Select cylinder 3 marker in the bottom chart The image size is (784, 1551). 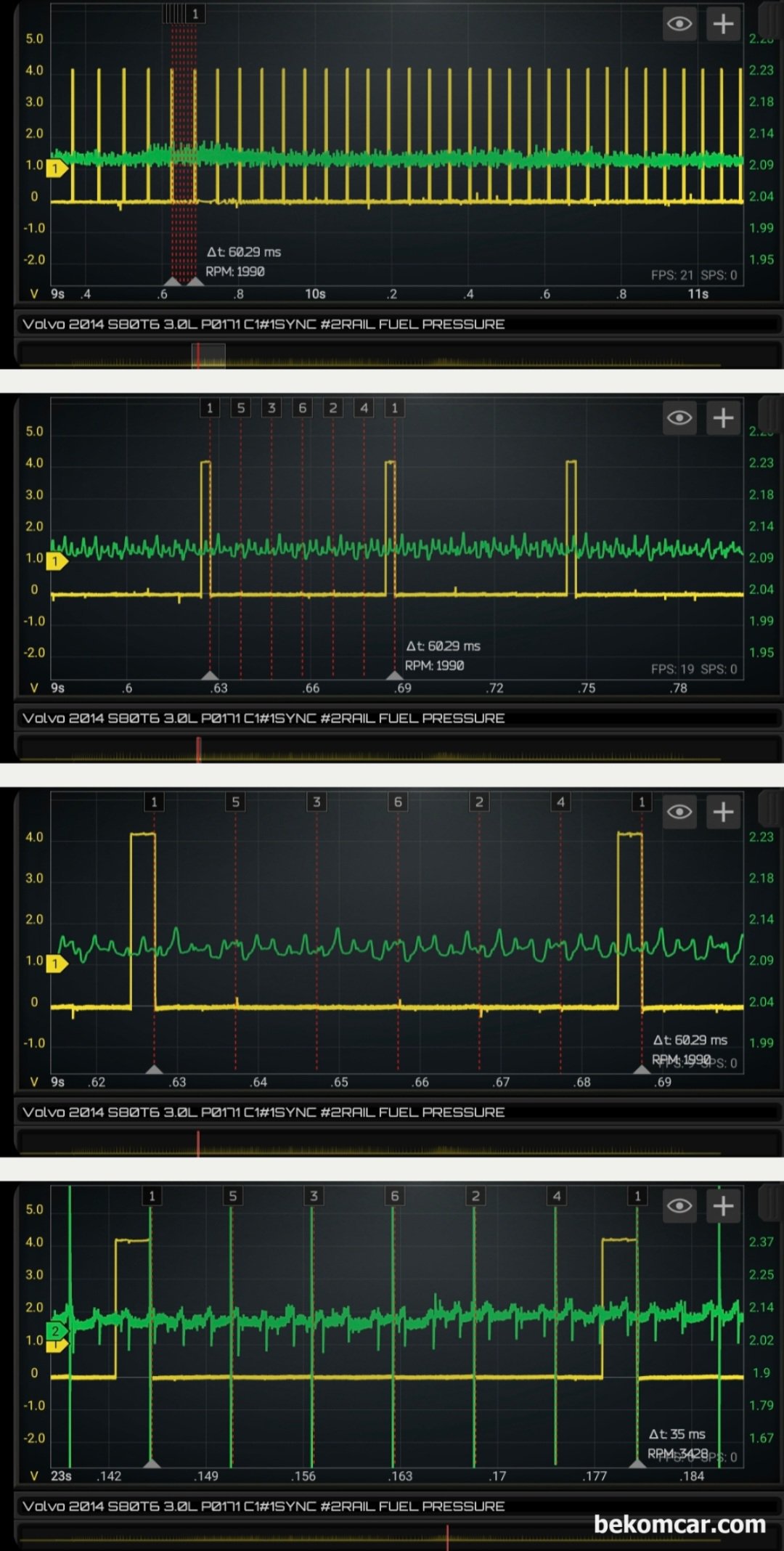pos(314,1196)
